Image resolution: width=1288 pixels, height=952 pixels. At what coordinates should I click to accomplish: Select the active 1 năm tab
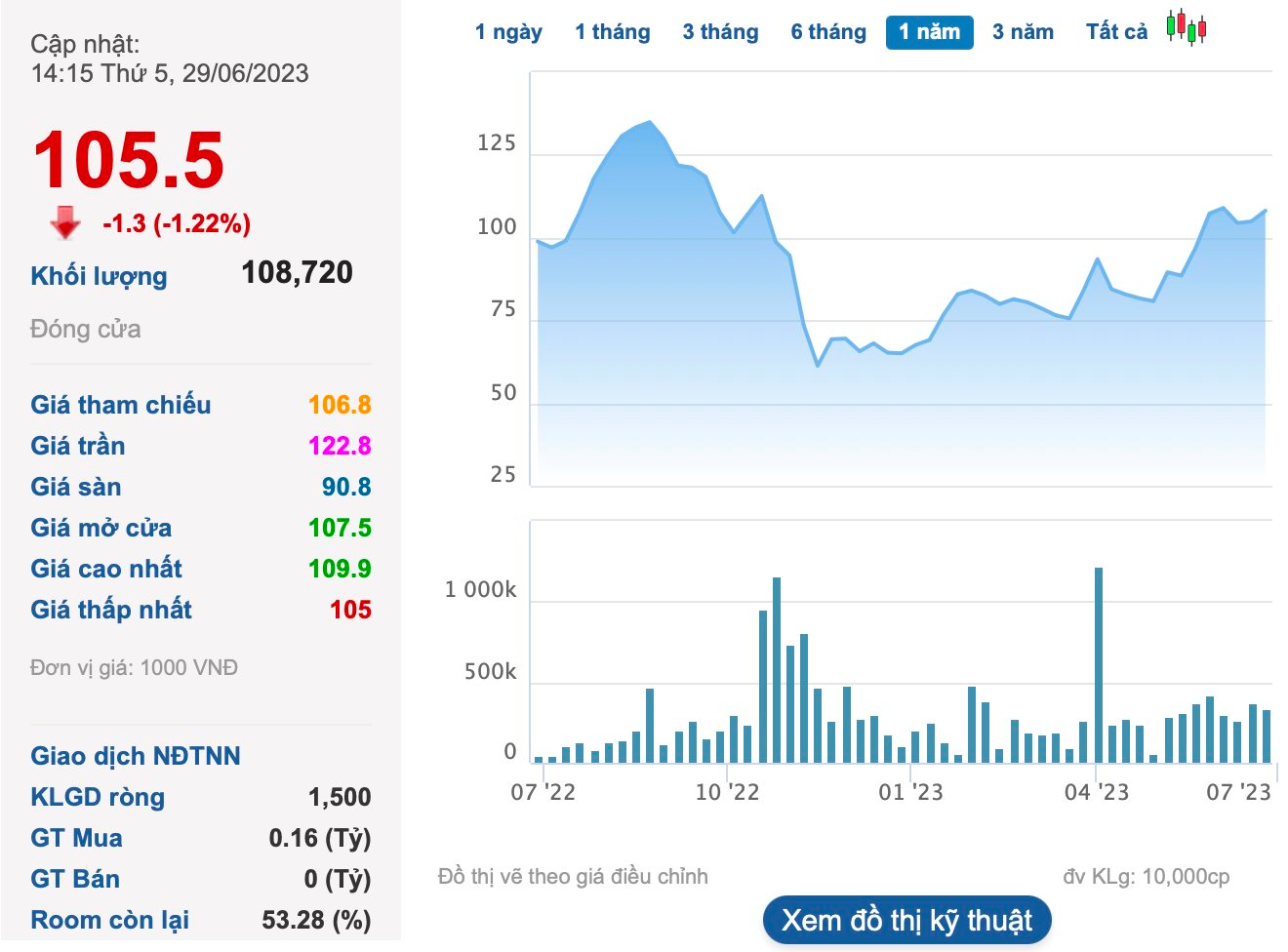click(929, 32)
